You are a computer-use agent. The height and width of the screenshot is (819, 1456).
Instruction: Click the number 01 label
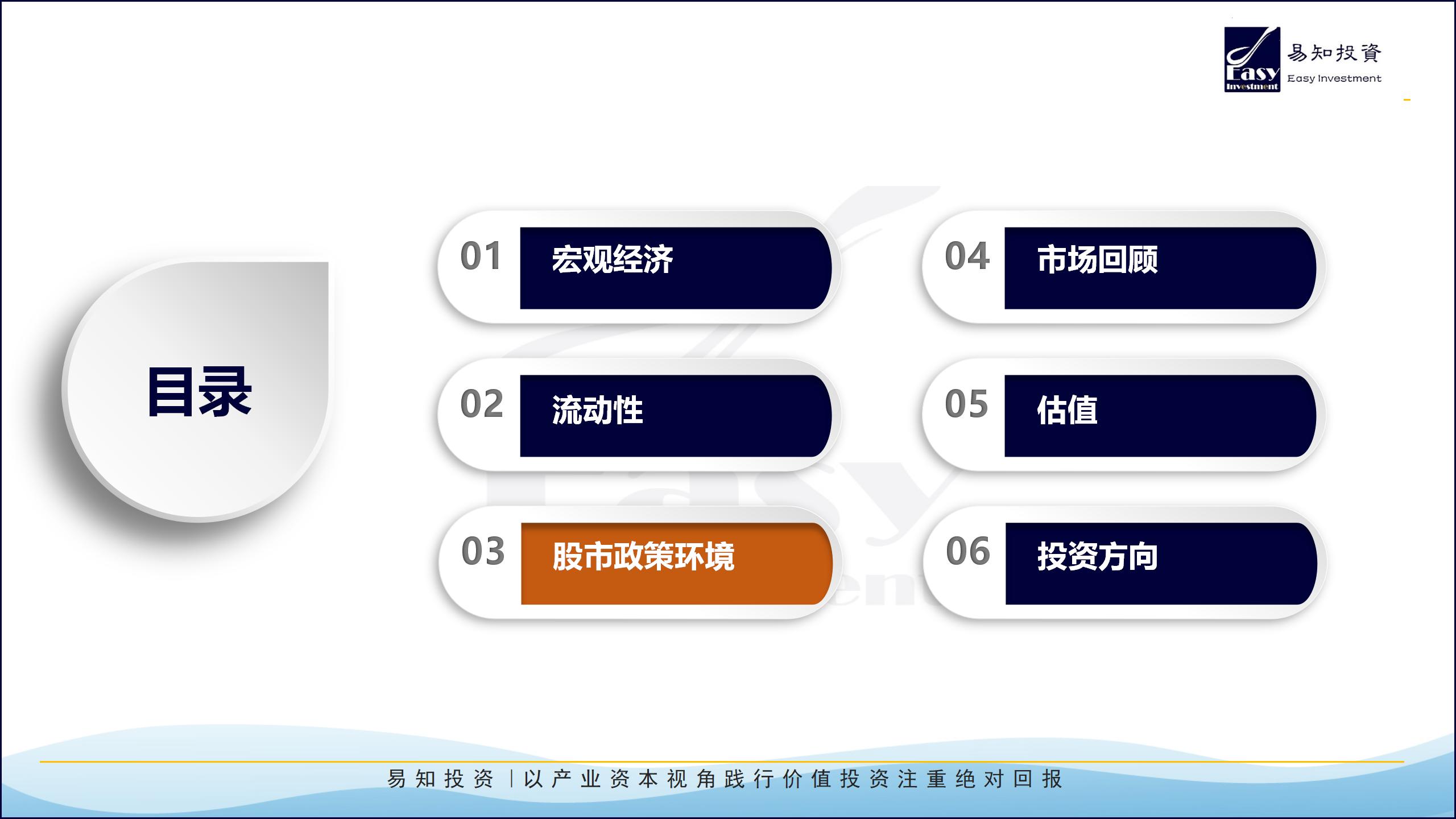[x=481, y=256]
